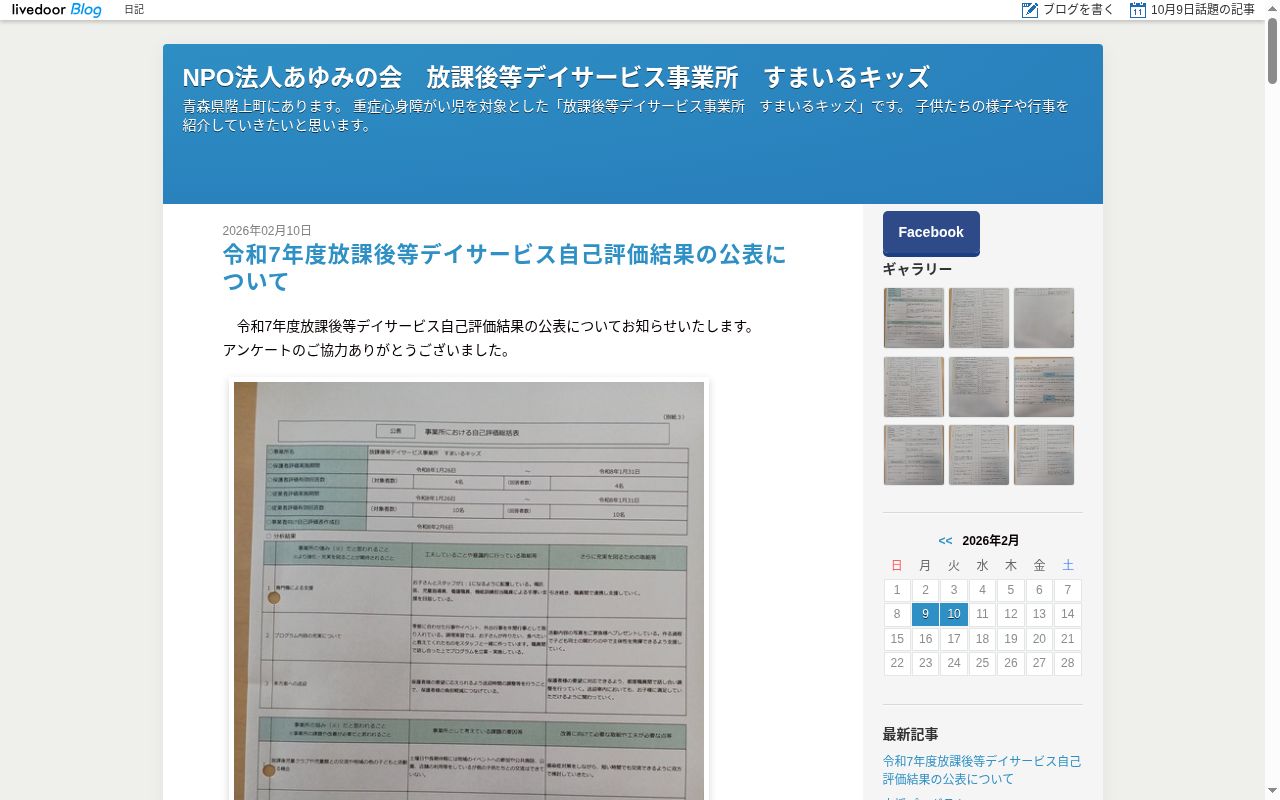
Task: Click the post date 2026年02月10日
Action: [267, 230]
